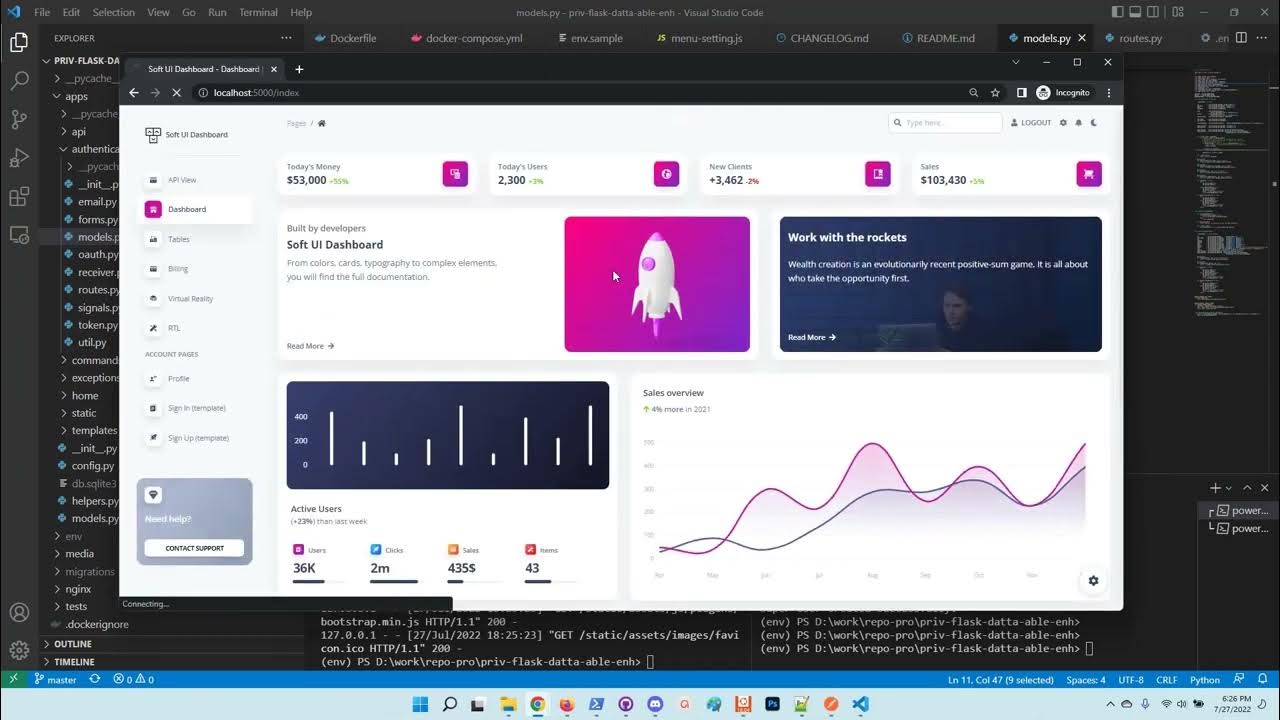Switch to routes.py editor tab
This screenshot has height=720, width=1280.
1141,38
